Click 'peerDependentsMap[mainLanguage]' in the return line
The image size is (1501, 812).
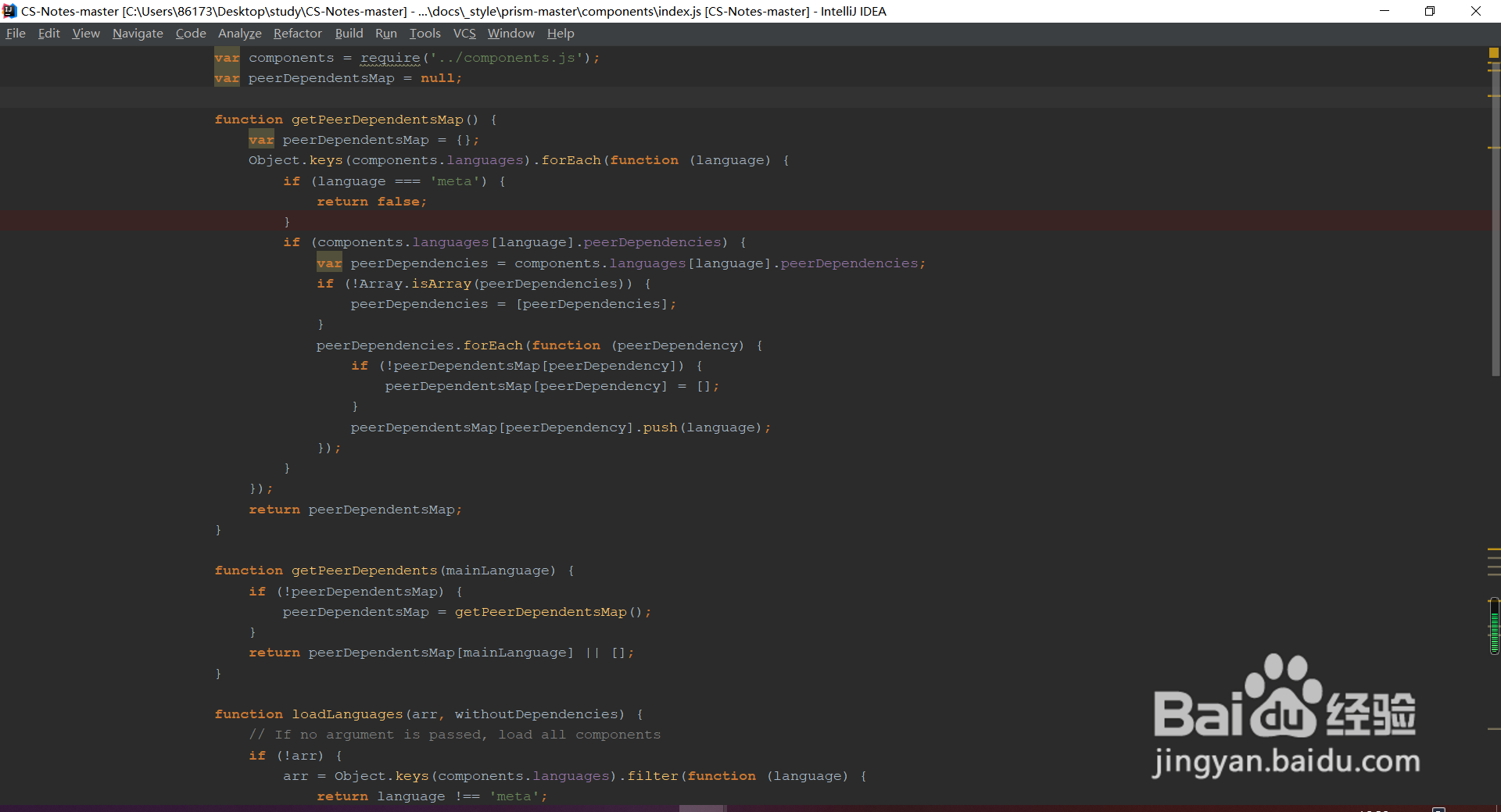tap(441, 653)
